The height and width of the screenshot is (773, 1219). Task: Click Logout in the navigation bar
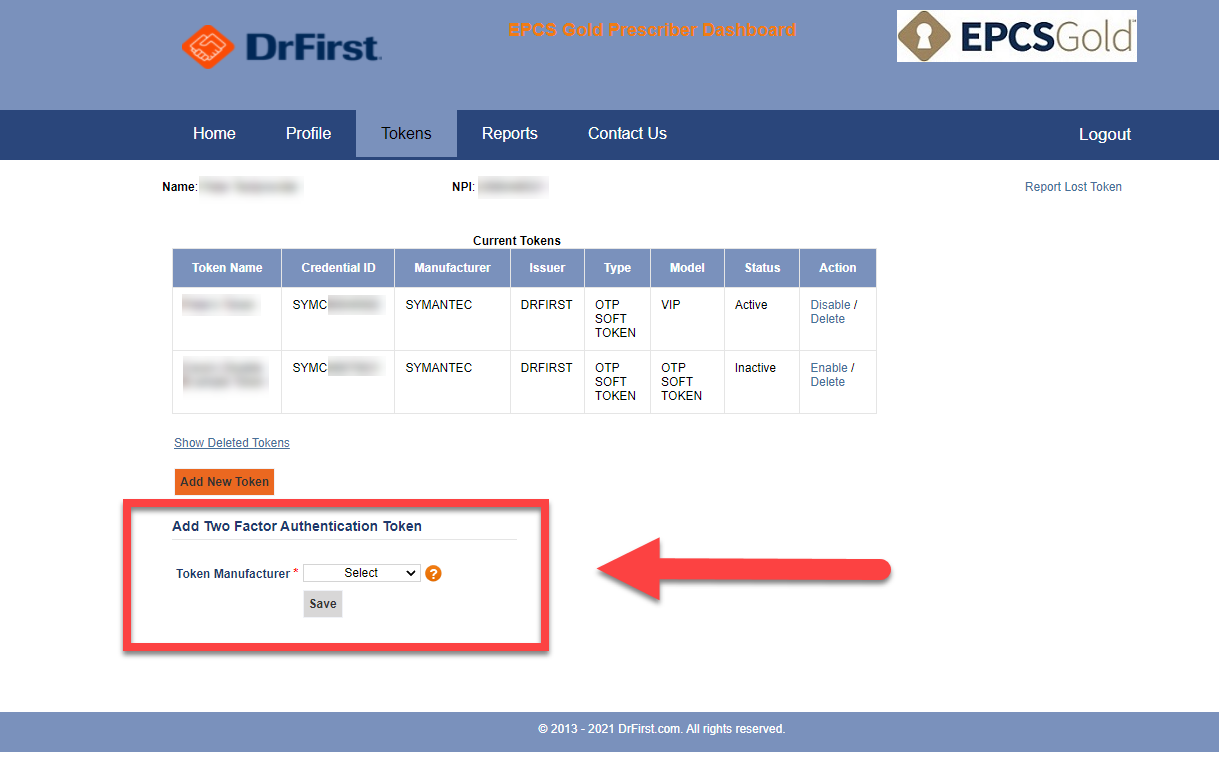click(1105, 134)
